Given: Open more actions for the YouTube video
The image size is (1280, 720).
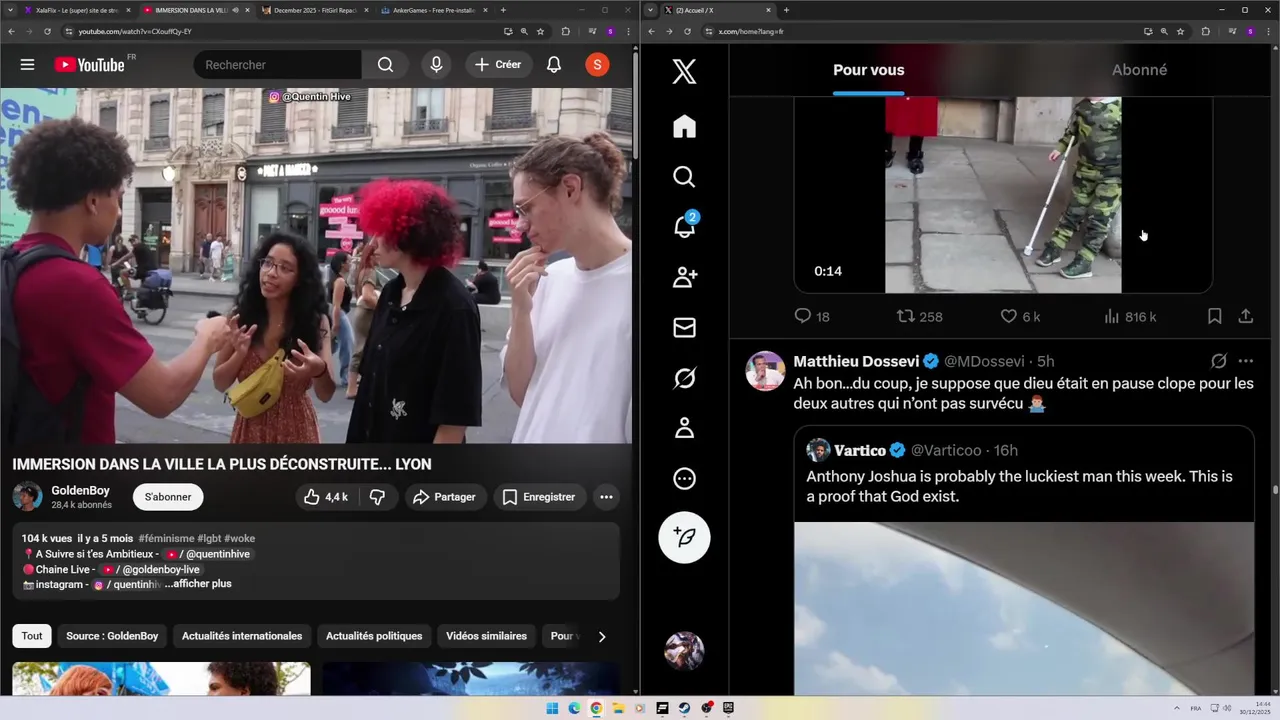Looking at the screenshot, I should [x=606, y=497].
